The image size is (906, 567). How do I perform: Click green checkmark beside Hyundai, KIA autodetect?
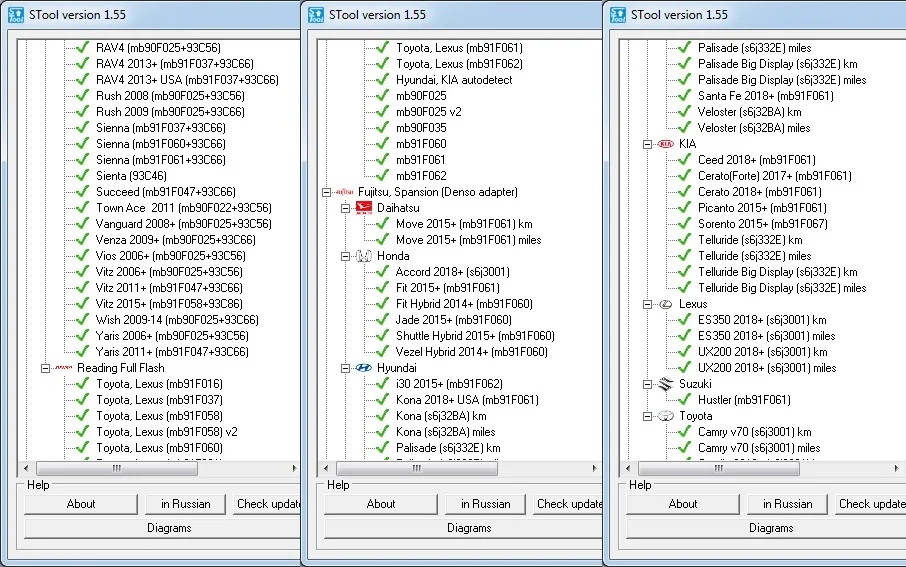tap(383, 79)
